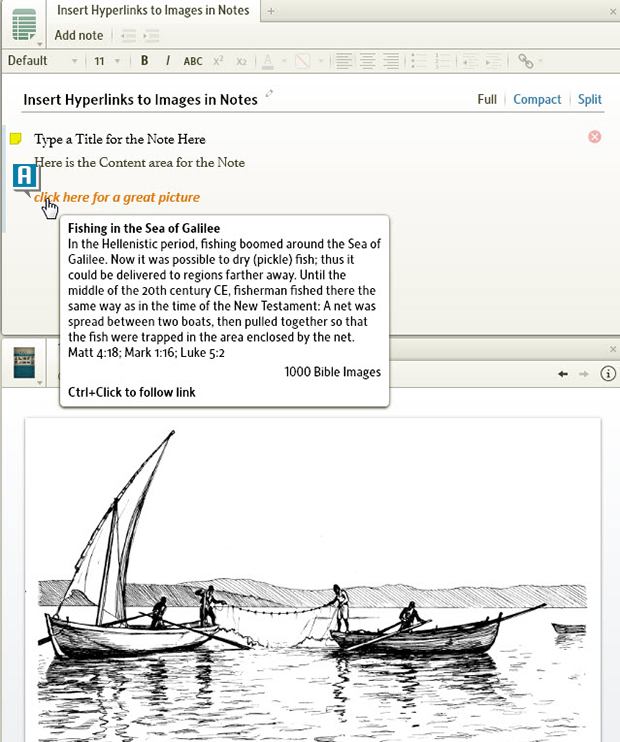Screen dimensions: 620x742
Task: Open the font size 11 dropdown
Action: pos(106,61)
